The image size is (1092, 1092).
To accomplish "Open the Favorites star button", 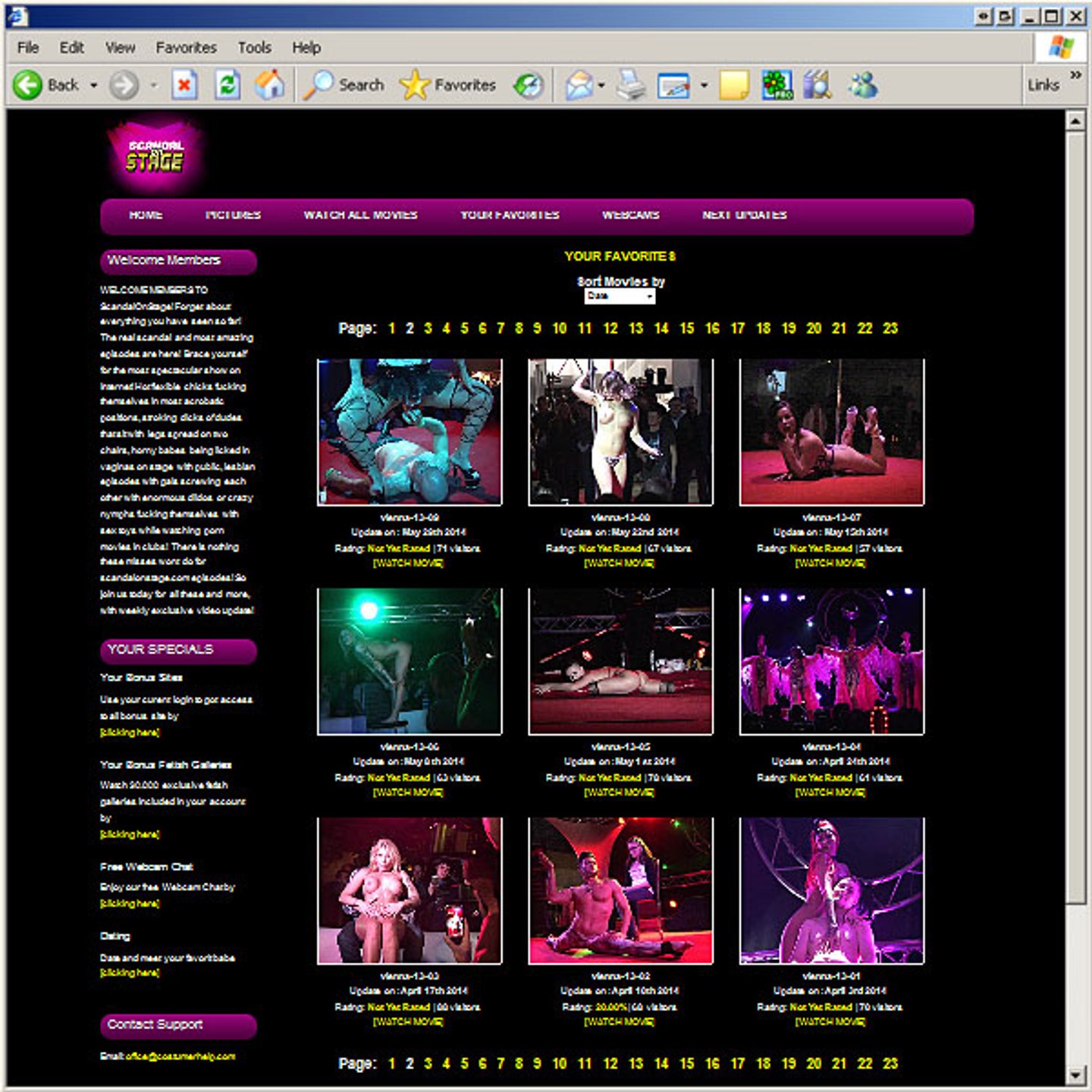I will coord(447,85).
